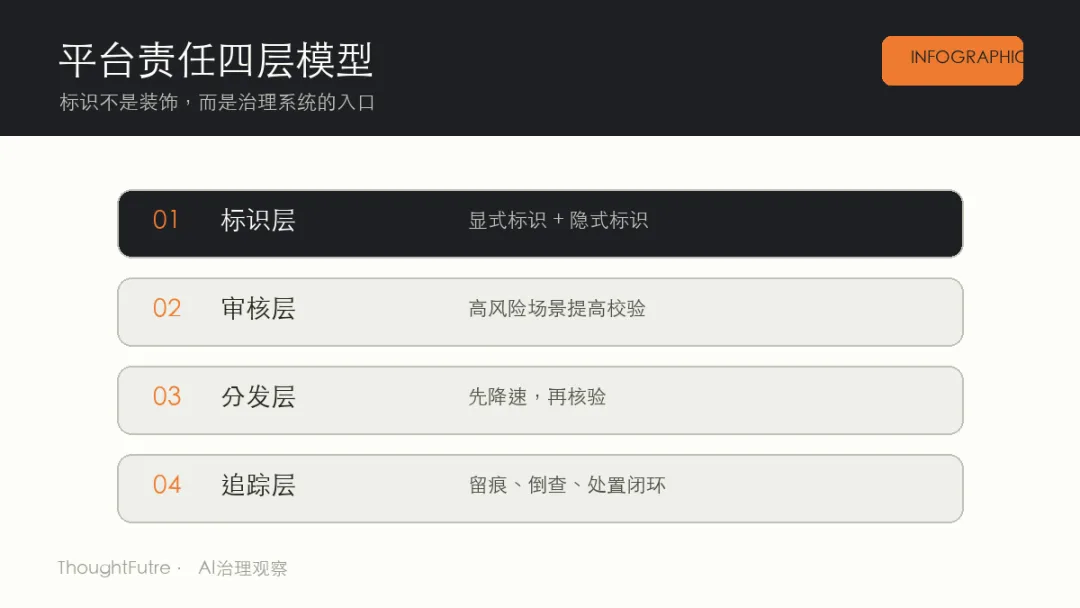Select the 03 分发层 row
The height and width of the screenshot is (608, 1080).
(540, 400)
